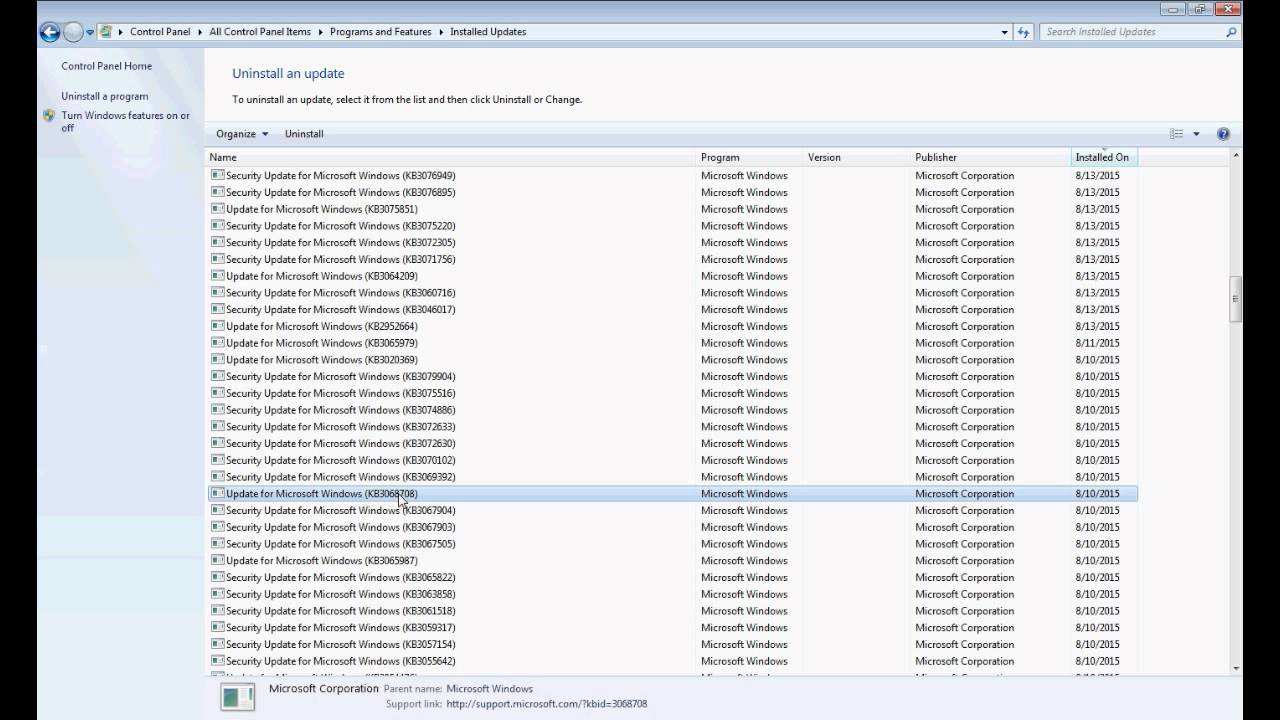Screen dimensions: 1280x720
Task: Open Control Panel Home link
Action: point(106,66)
